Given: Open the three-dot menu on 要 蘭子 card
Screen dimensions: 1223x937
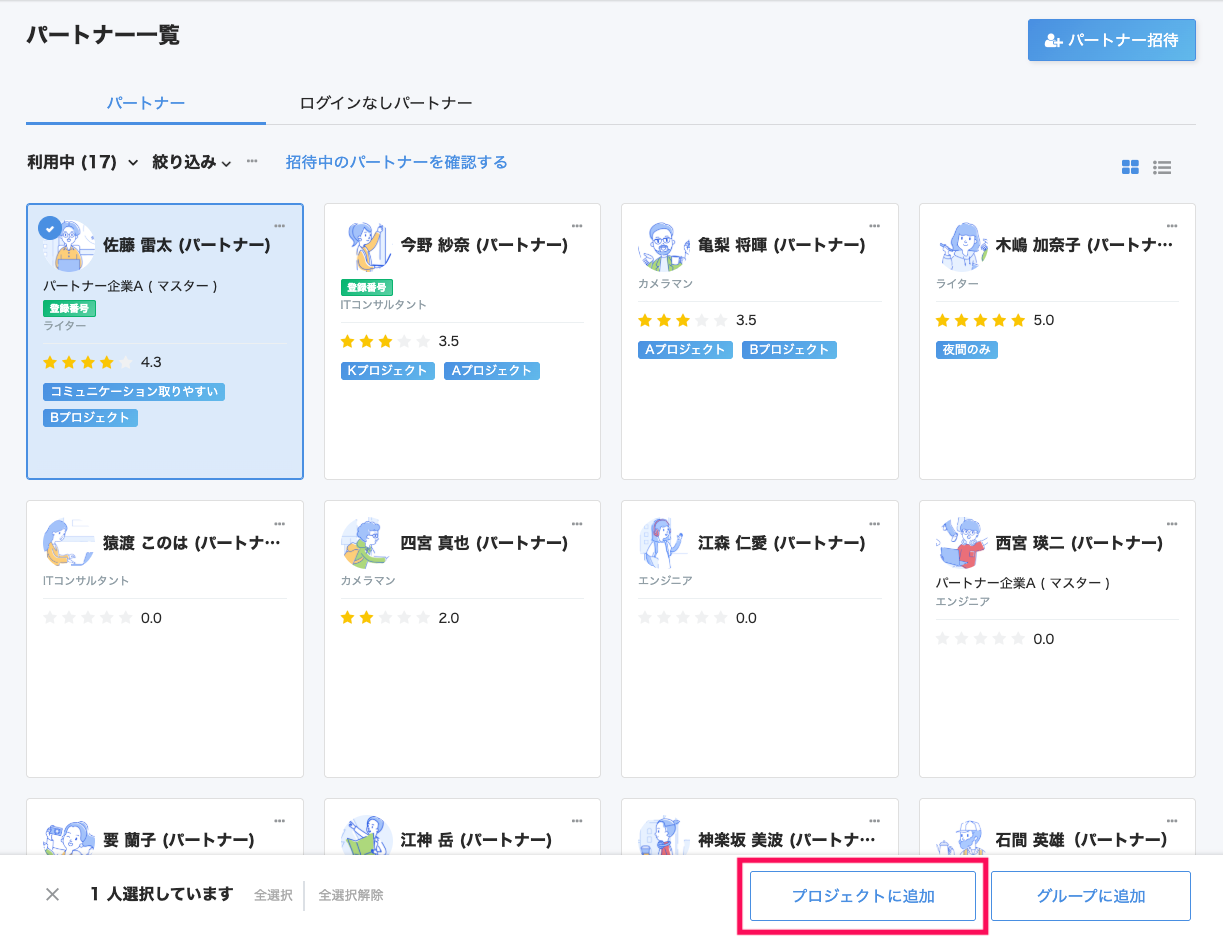Looking at the screenshot, I should 280,820.
